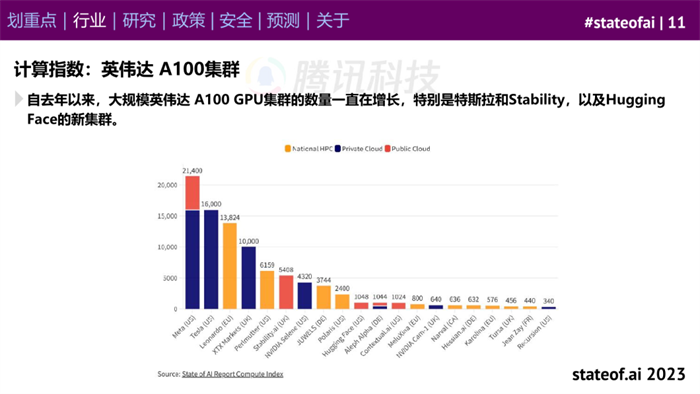
Task: Select the NVIDIA Selene 4320 bar
Action: (x=305, y=295)
